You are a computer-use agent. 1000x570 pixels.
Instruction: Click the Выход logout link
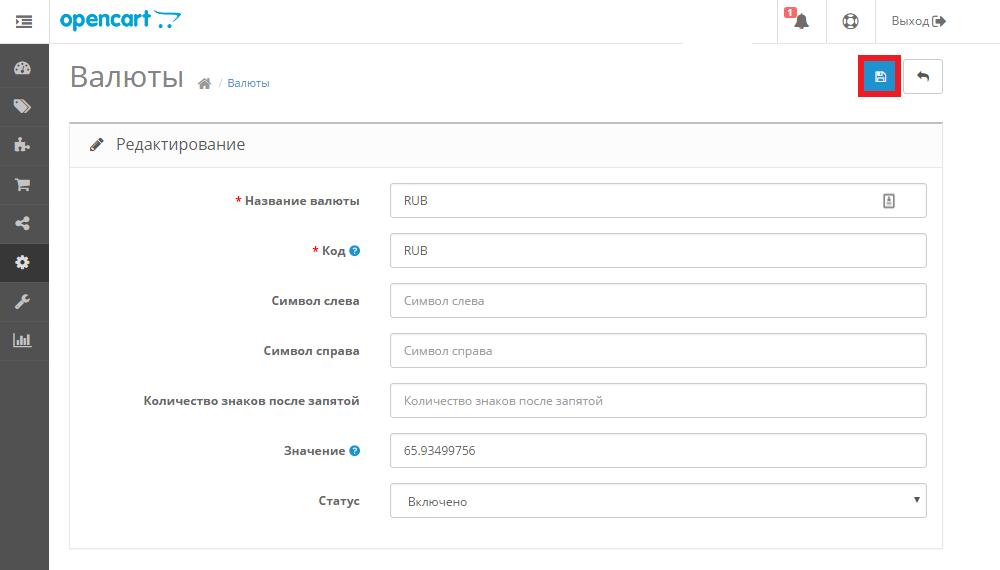[x=917, y=21]
